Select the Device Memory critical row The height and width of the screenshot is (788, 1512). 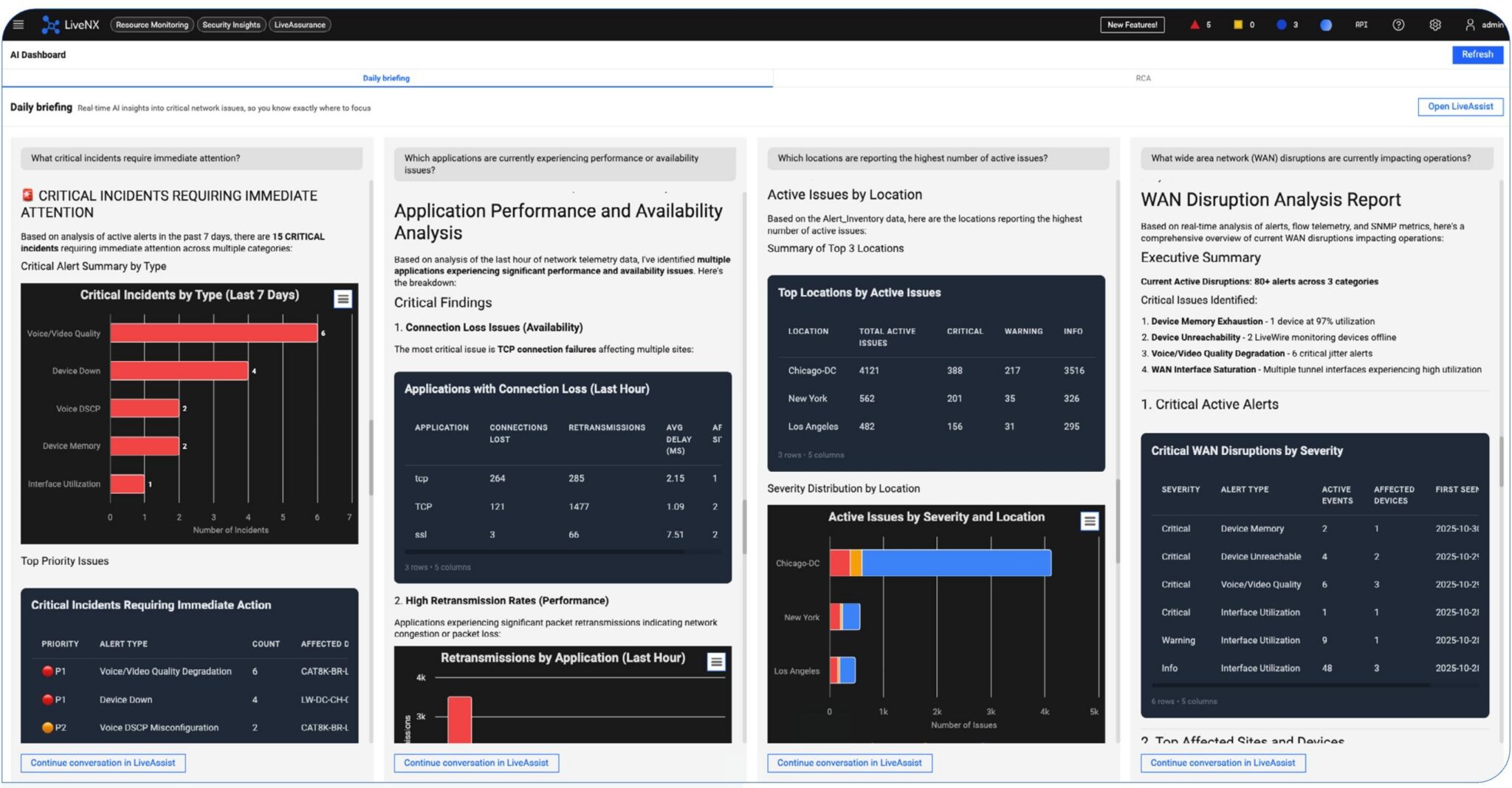pyautogui.click(x=1315, y=529)
